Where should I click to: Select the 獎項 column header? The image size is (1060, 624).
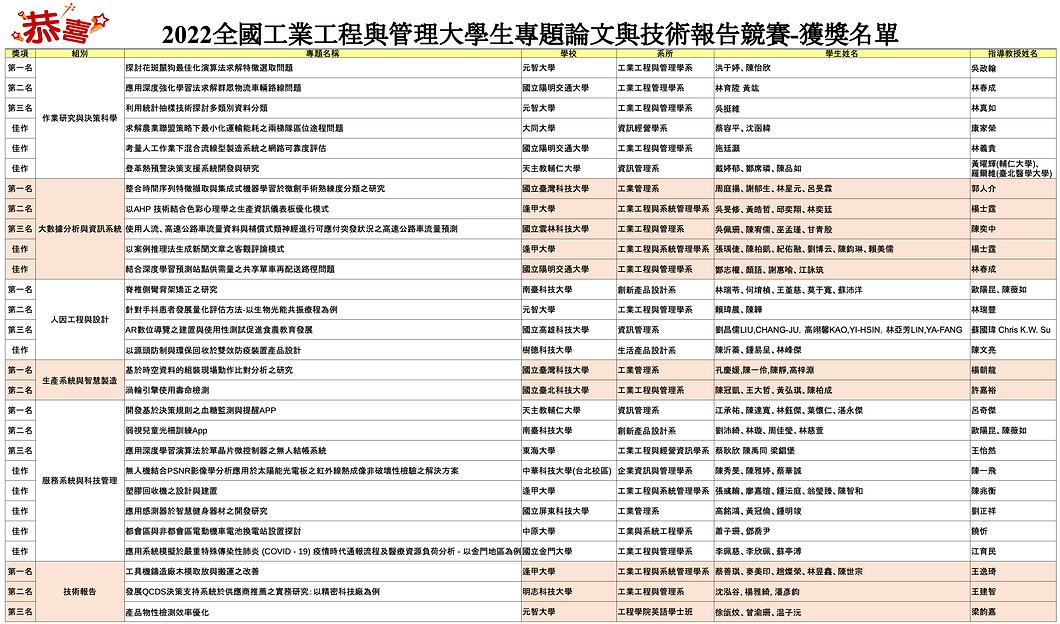tap(20, 53)
